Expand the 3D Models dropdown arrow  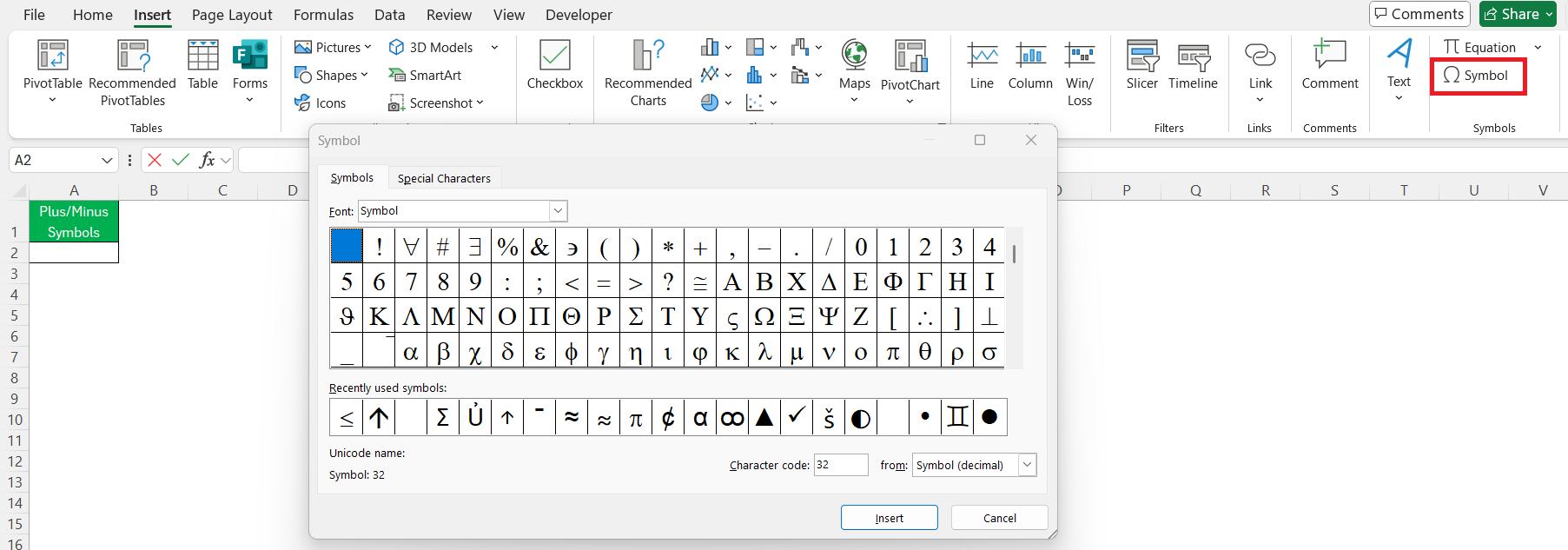pyautogui.click(x=494, y=47)
